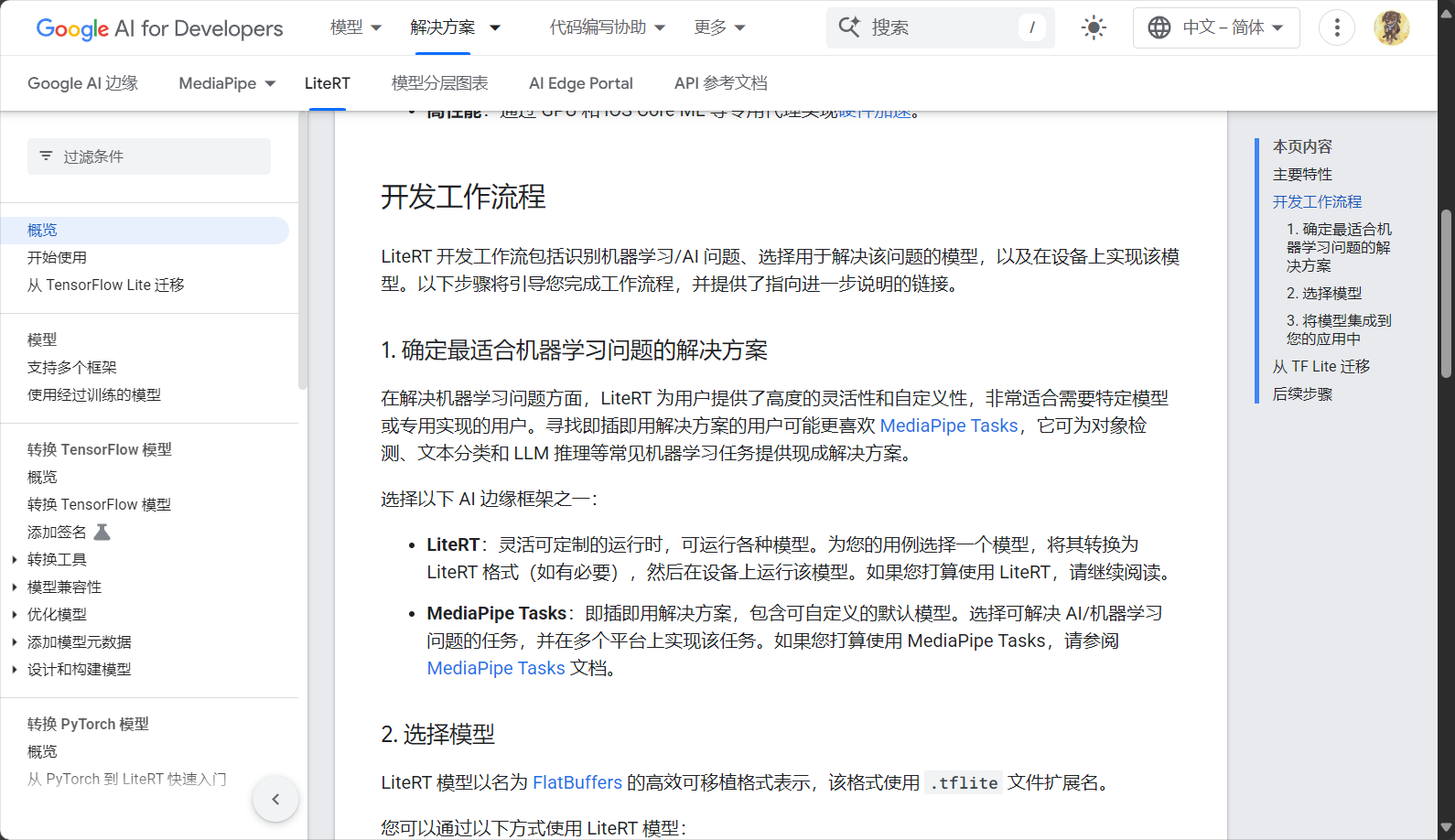Collapse the sidebar with the chevron button
Screen dimensions: 1455x840
275,799
